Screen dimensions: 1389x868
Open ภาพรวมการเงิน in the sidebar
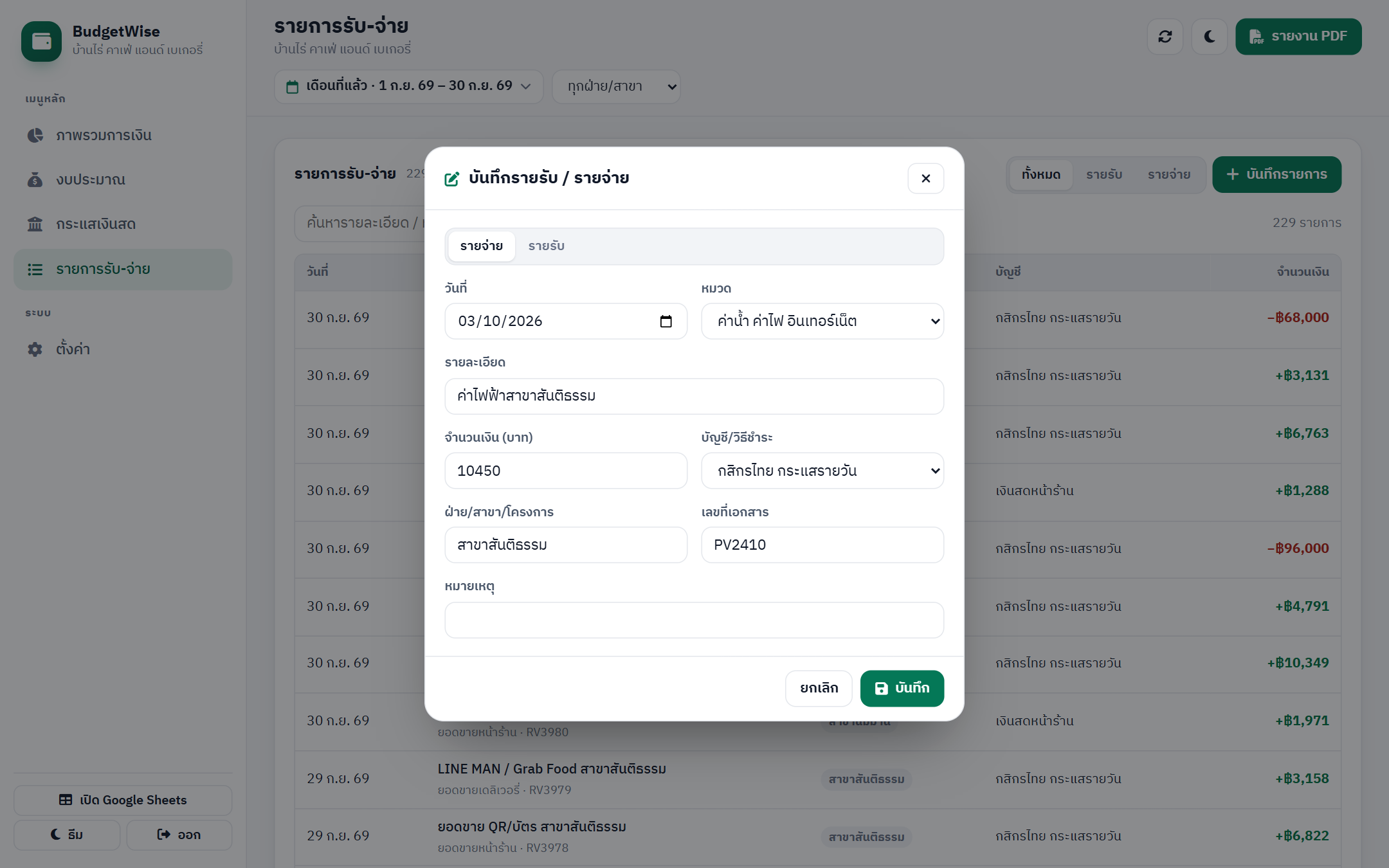click(x=123, y=135)
